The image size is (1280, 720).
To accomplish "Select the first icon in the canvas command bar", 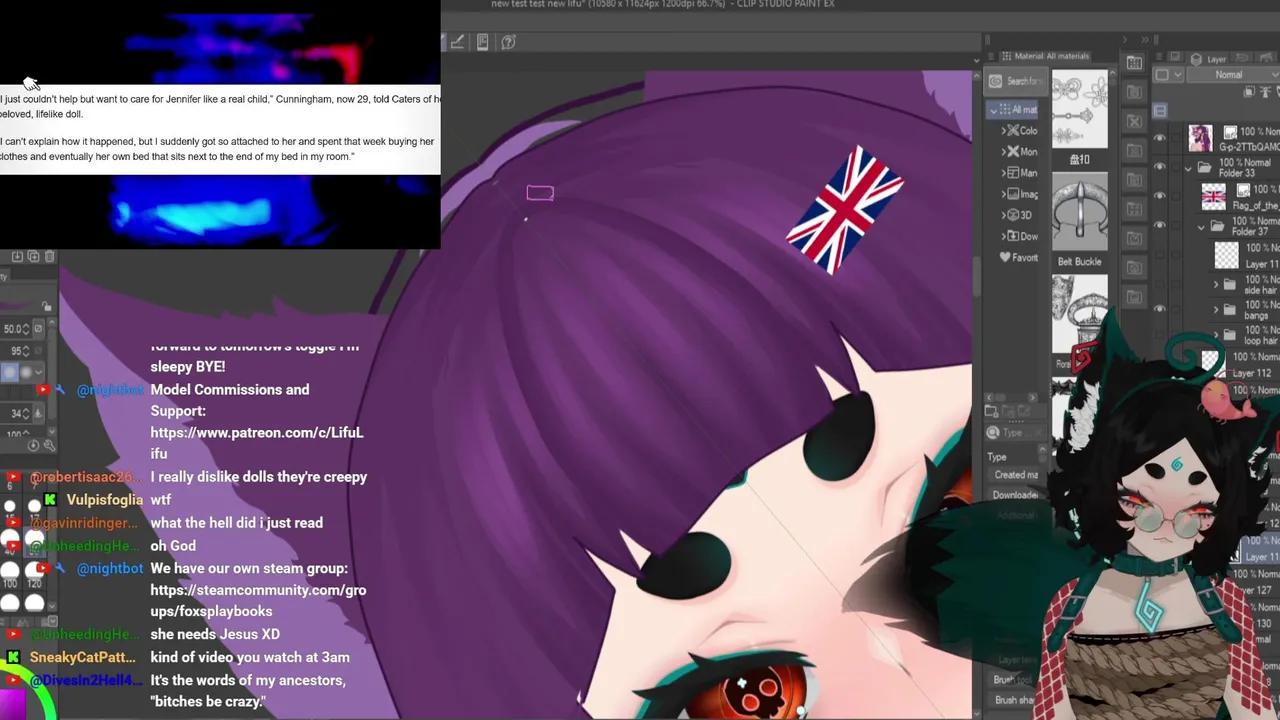I will point(457,42).
